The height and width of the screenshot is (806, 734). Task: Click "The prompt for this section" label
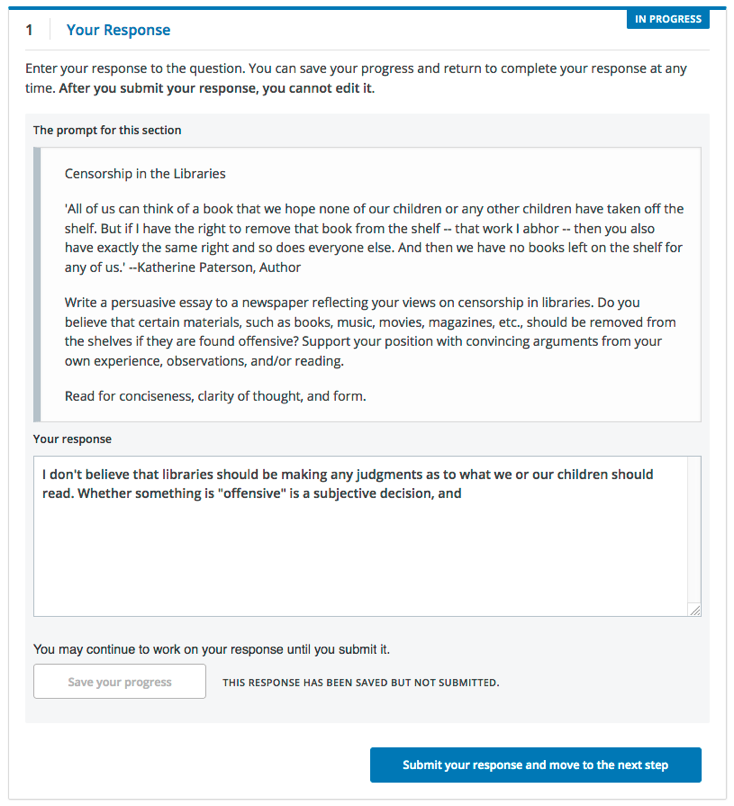[107, 130]
